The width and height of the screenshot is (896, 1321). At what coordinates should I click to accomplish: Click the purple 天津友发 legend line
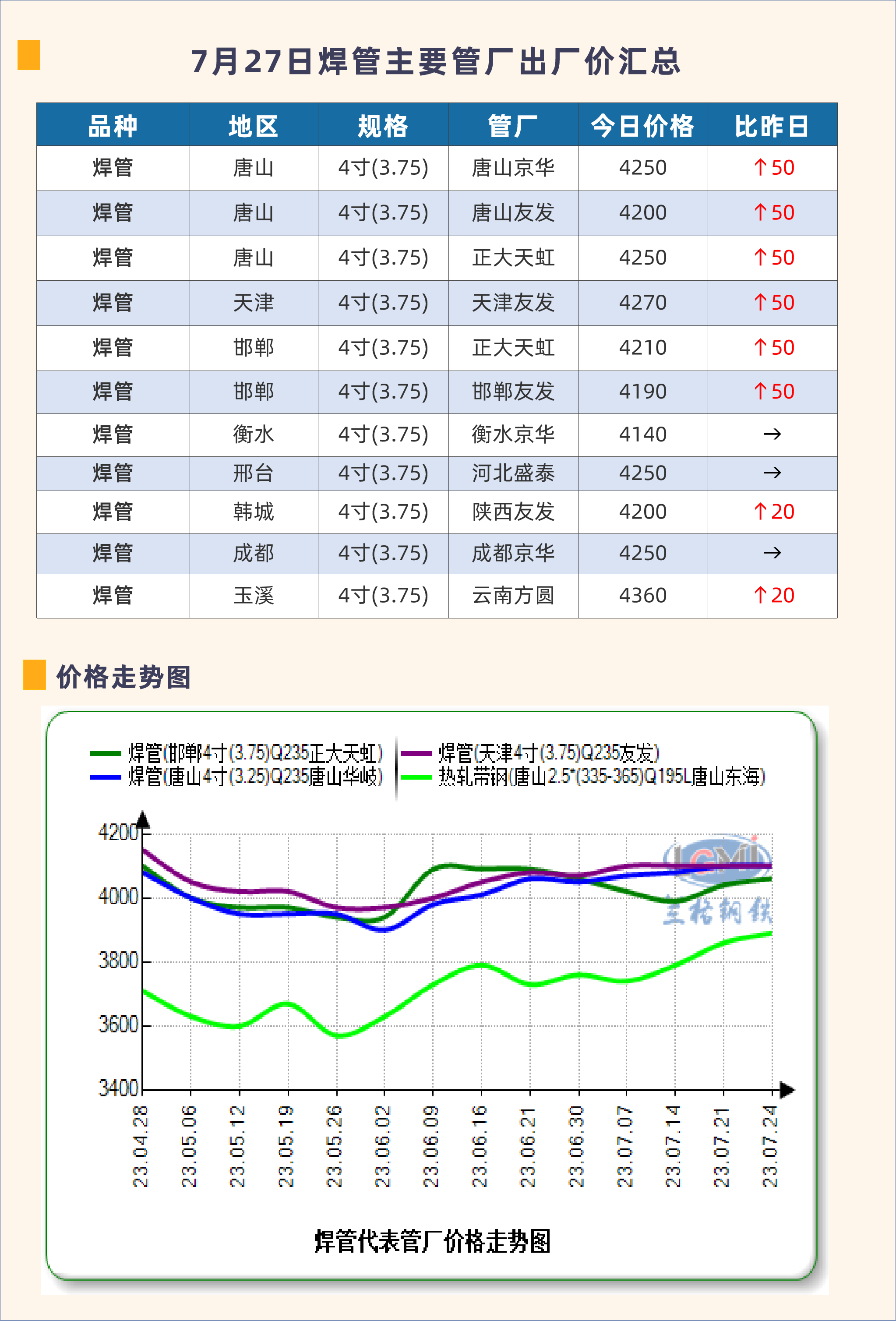pyautogui.click(x=416, y=754)
